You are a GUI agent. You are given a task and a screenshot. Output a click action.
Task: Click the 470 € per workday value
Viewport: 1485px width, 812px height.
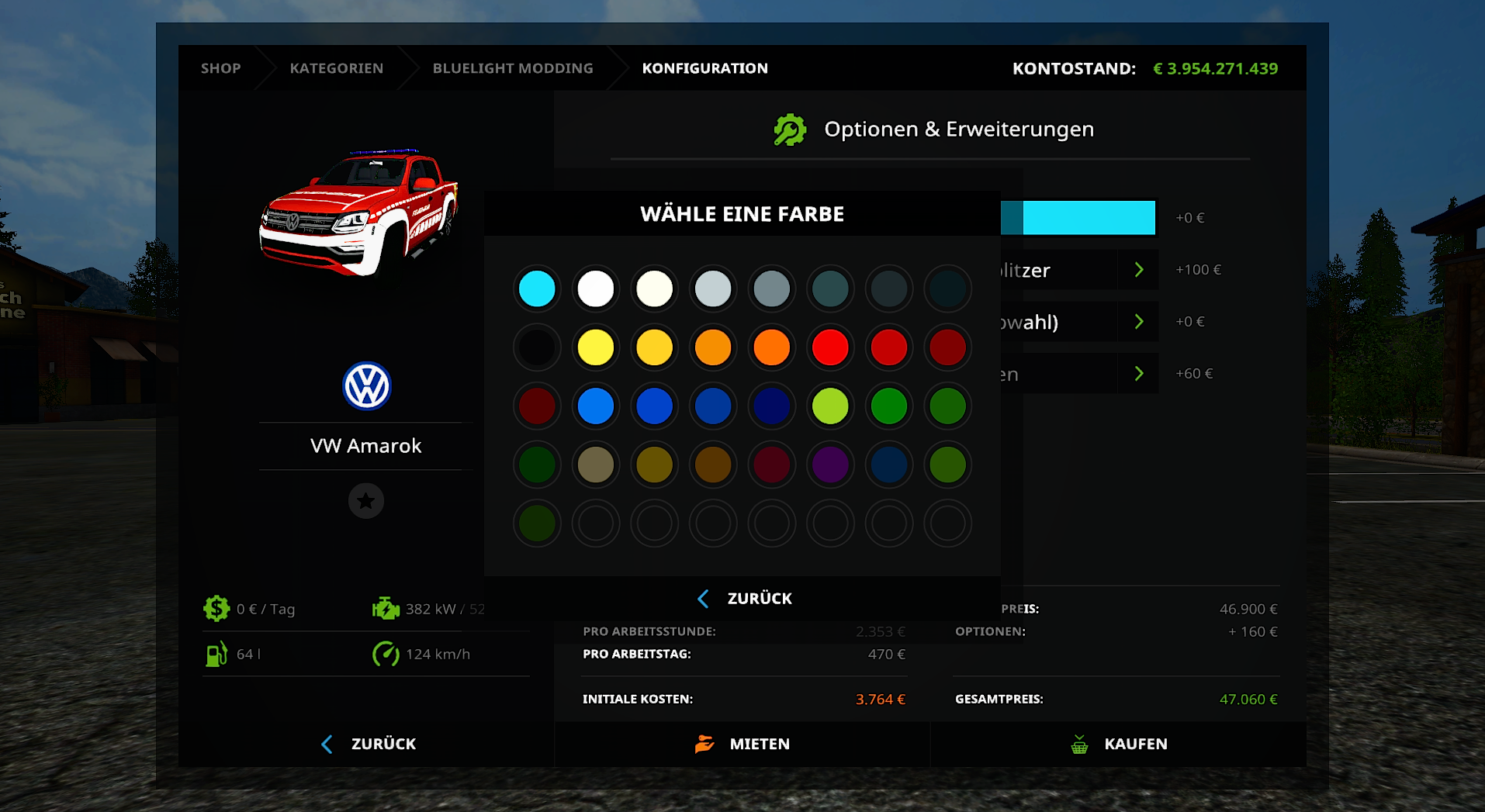887,655
